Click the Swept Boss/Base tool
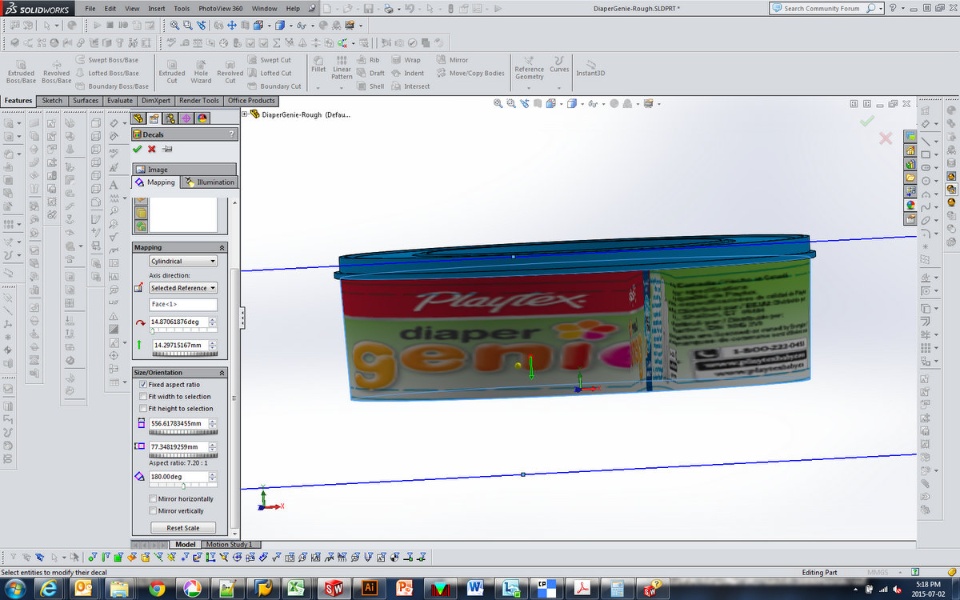 107,60
